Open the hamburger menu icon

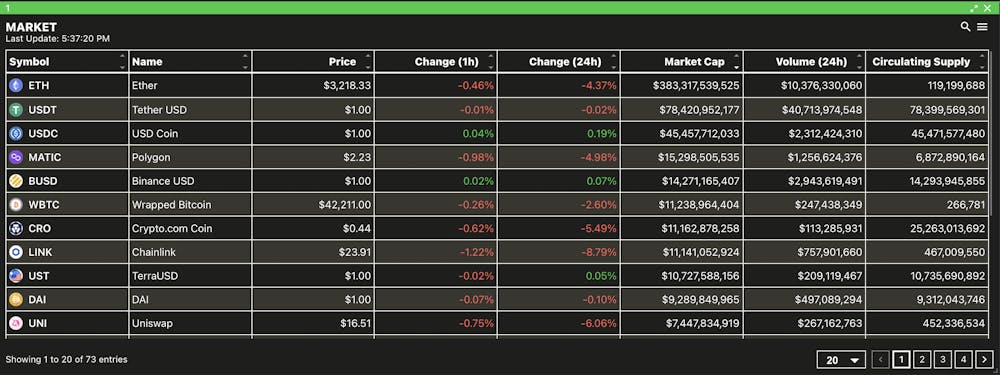coord(982,27)
